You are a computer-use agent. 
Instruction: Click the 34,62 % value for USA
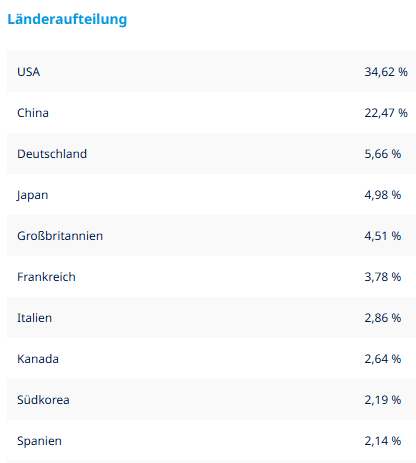click(386, 72)
